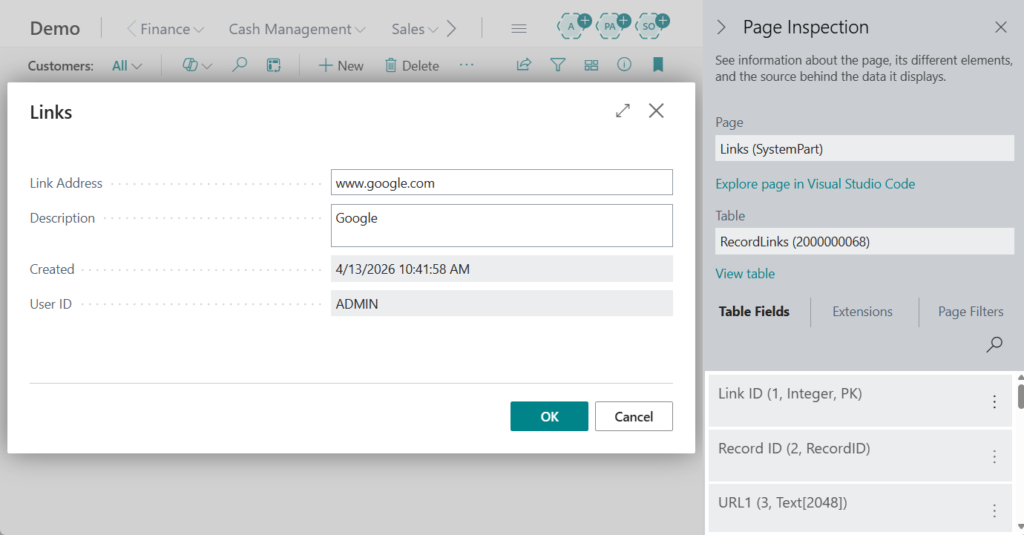
Task: Collapse the Page Inspection pane using chevron
Action: 722,28
